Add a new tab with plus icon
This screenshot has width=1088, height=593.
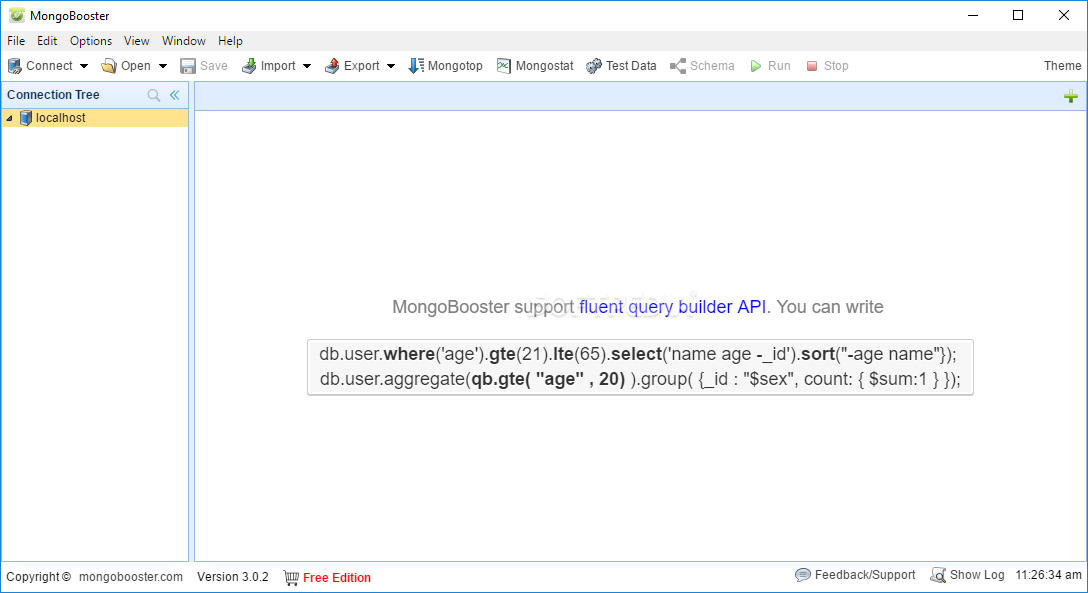pos(1071,96)
